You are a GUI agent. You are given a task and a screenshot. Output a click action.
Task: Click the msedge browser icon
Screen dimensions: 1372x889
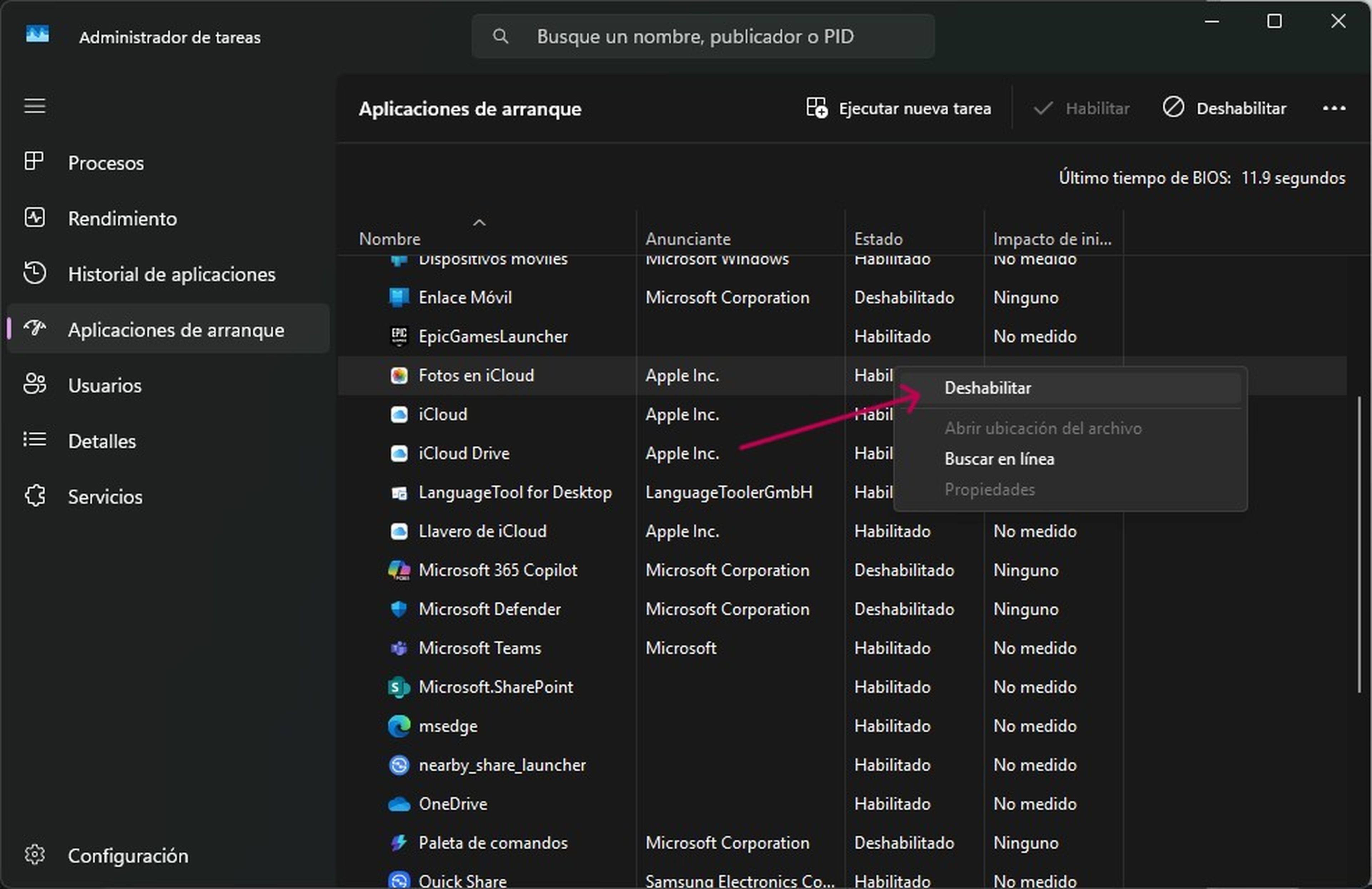399,726
